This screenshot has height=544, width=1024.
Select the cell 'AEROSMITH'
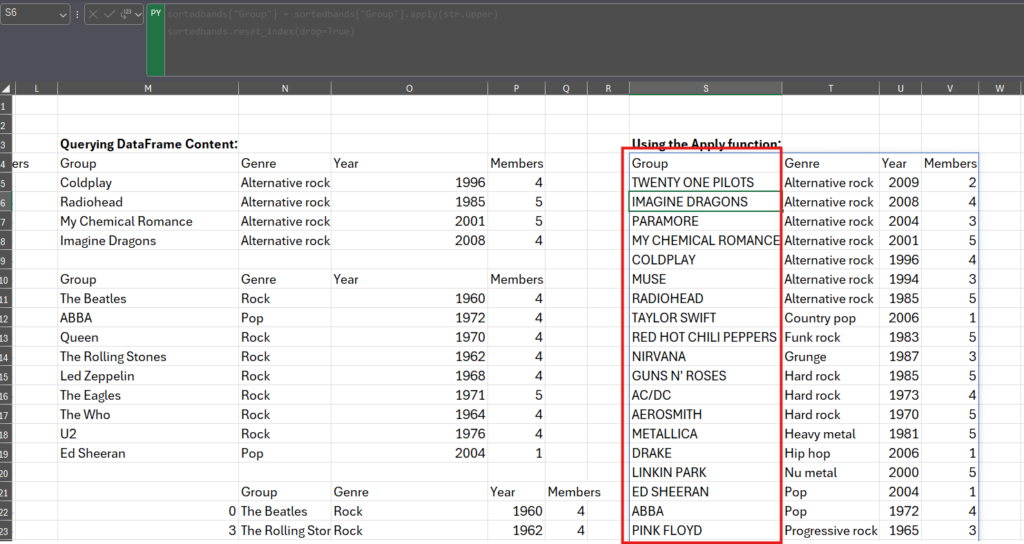click(x=705, y=415)
